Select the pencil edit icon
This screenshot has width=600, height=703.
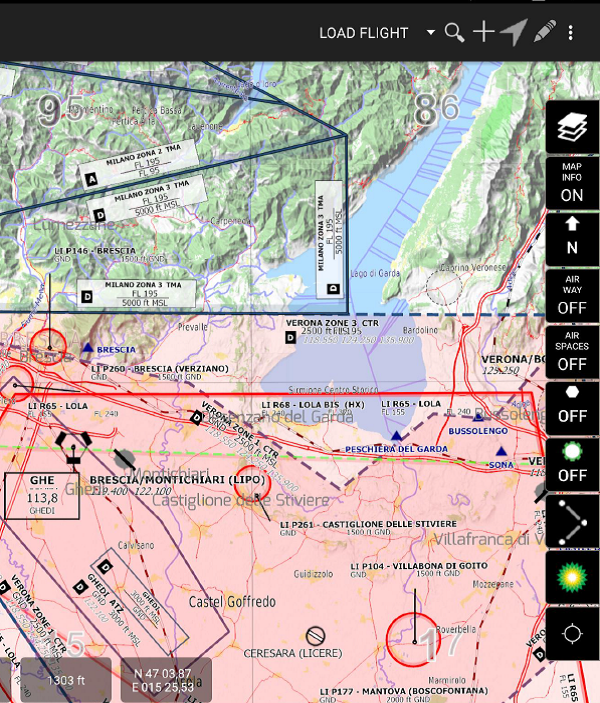point(544,32)
